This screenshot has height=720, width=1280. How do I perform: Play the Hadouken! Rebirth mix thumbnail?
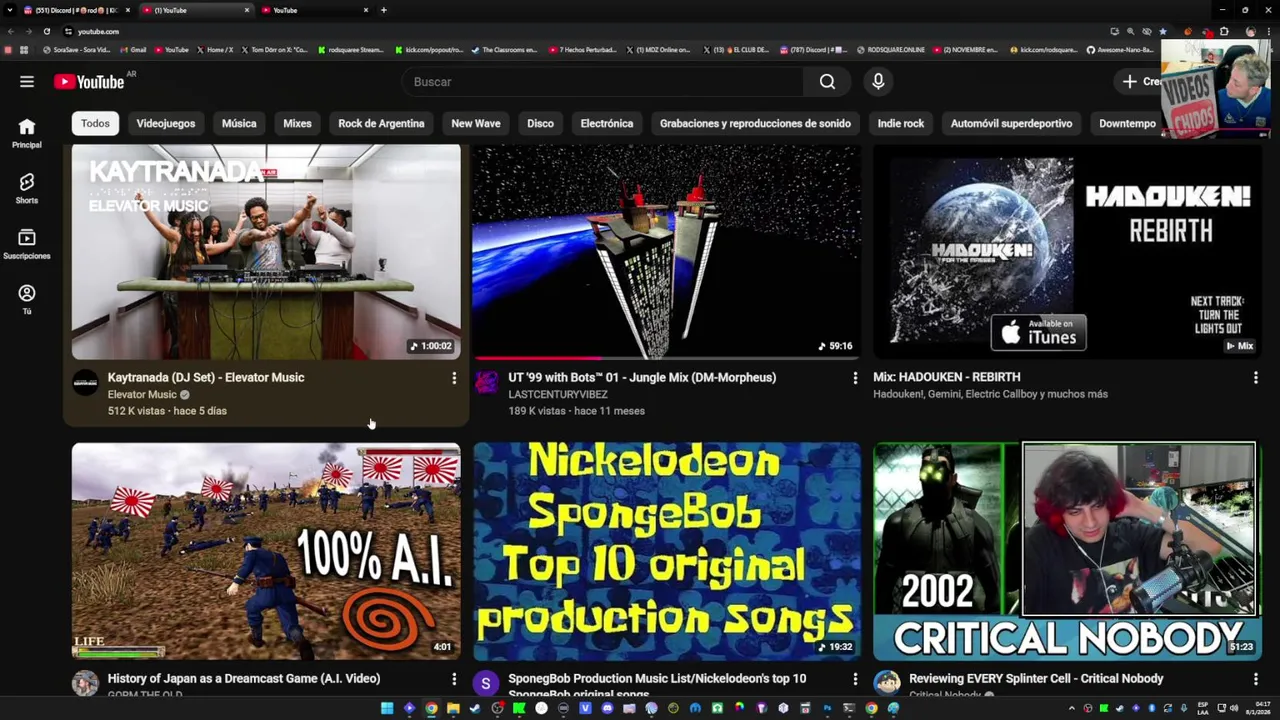[1067, 252]
